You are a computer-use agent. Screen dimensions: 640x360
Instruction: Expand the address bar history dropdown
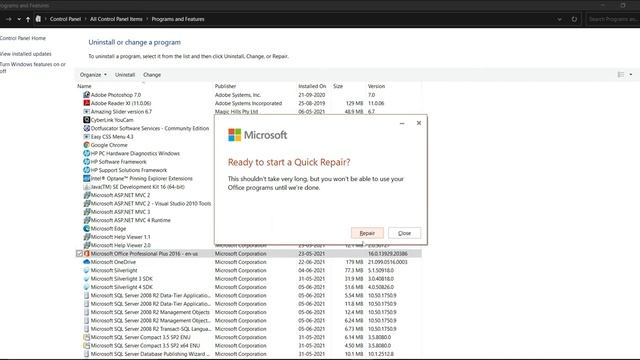(560, 19)
